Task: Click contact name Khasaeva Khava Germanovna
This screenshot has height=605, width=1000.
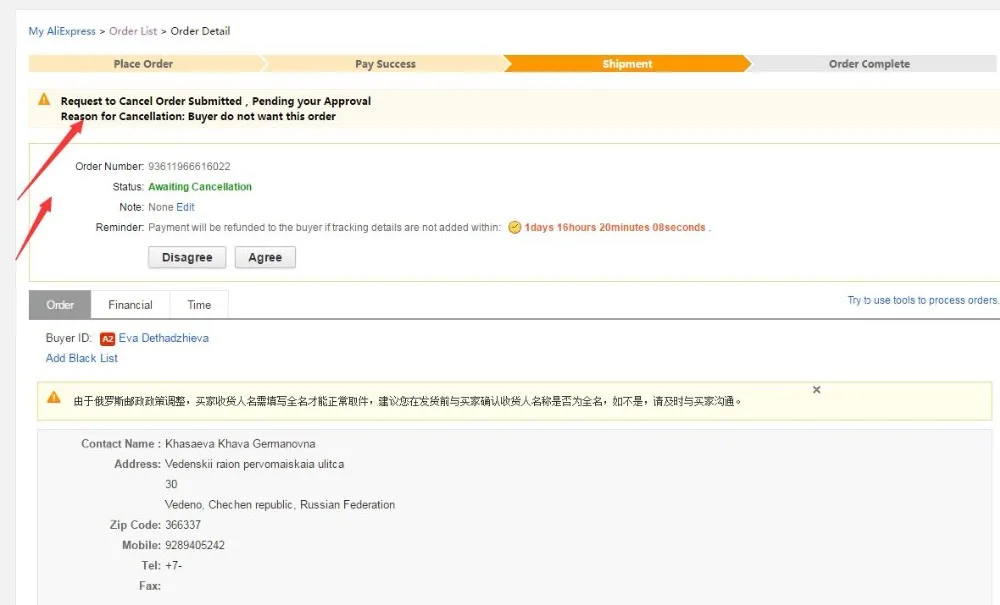Action: tap(240, 444)
